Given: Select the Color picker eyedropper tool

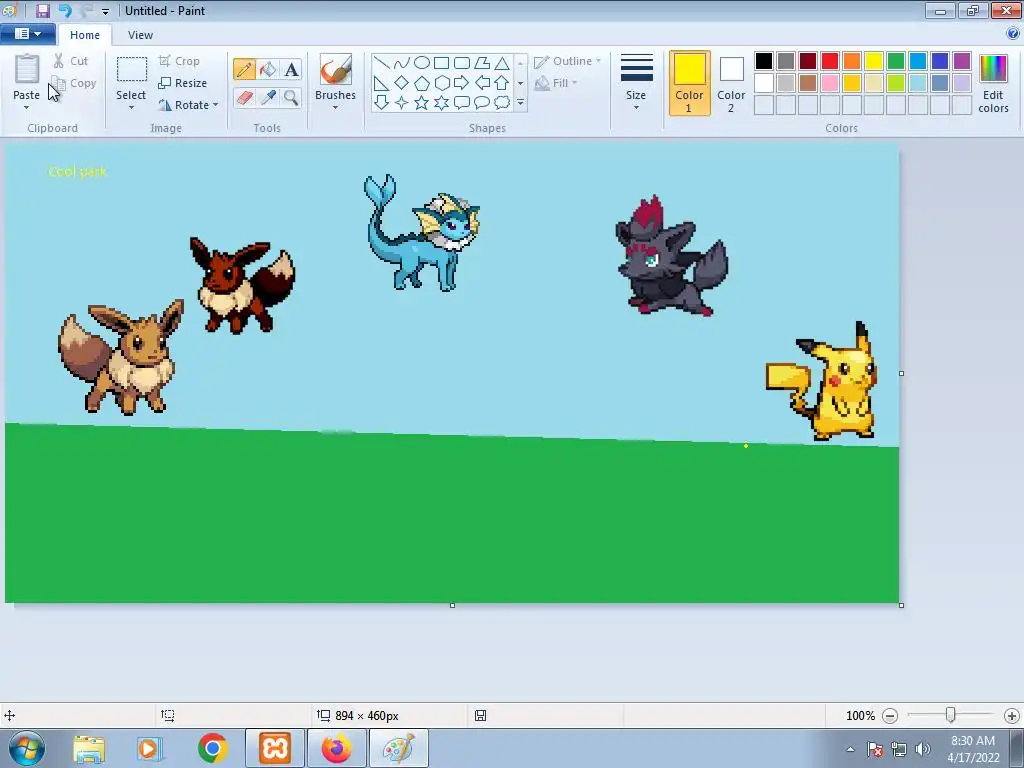Looking at the screenshot, I should (268, 98).
